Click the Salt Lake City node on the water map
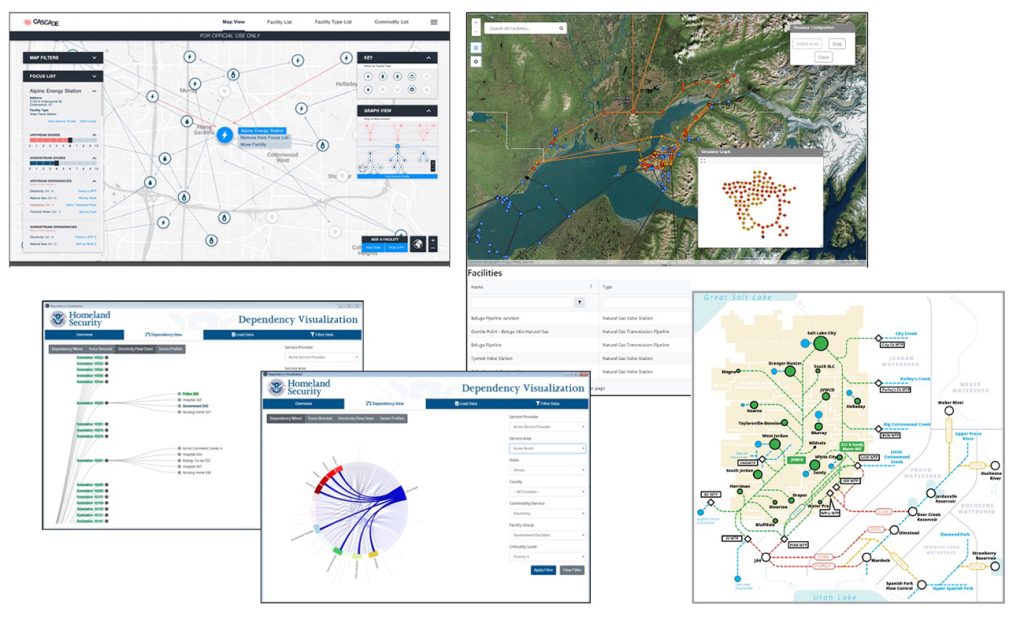Screen dimensions: 1024x627 [821, 344]
